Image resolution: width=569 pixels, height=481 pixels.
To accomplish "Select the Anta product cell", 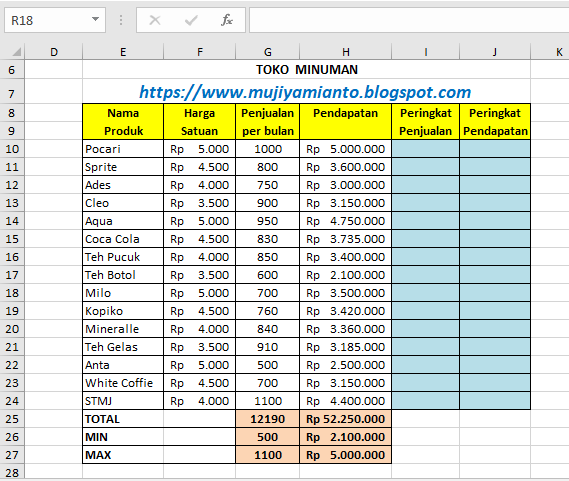I will (x=123, y=365).
